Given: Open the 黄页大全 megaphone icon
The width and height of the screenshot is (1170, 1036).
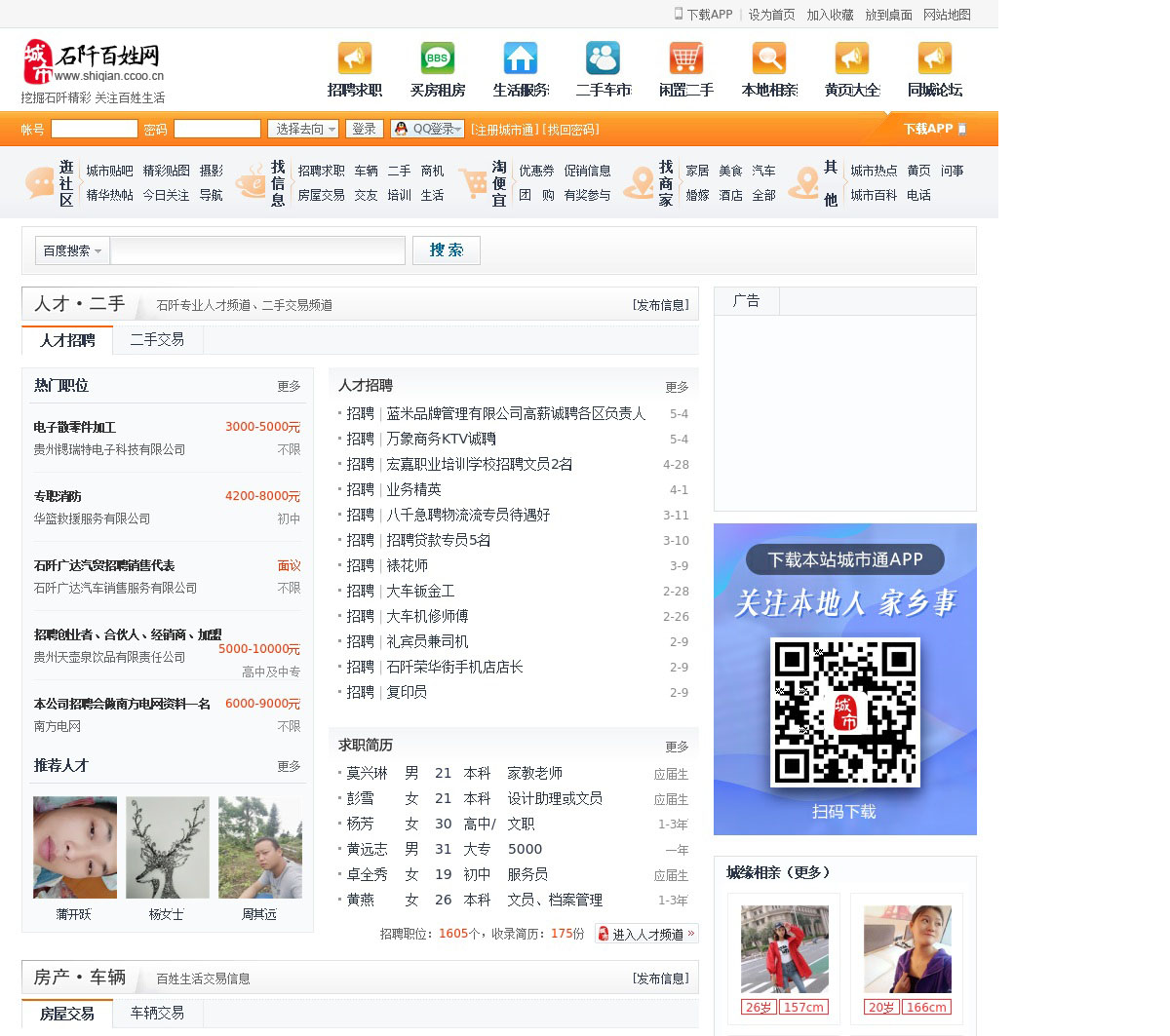Looking at the screenshot, I should coord(851,58).
